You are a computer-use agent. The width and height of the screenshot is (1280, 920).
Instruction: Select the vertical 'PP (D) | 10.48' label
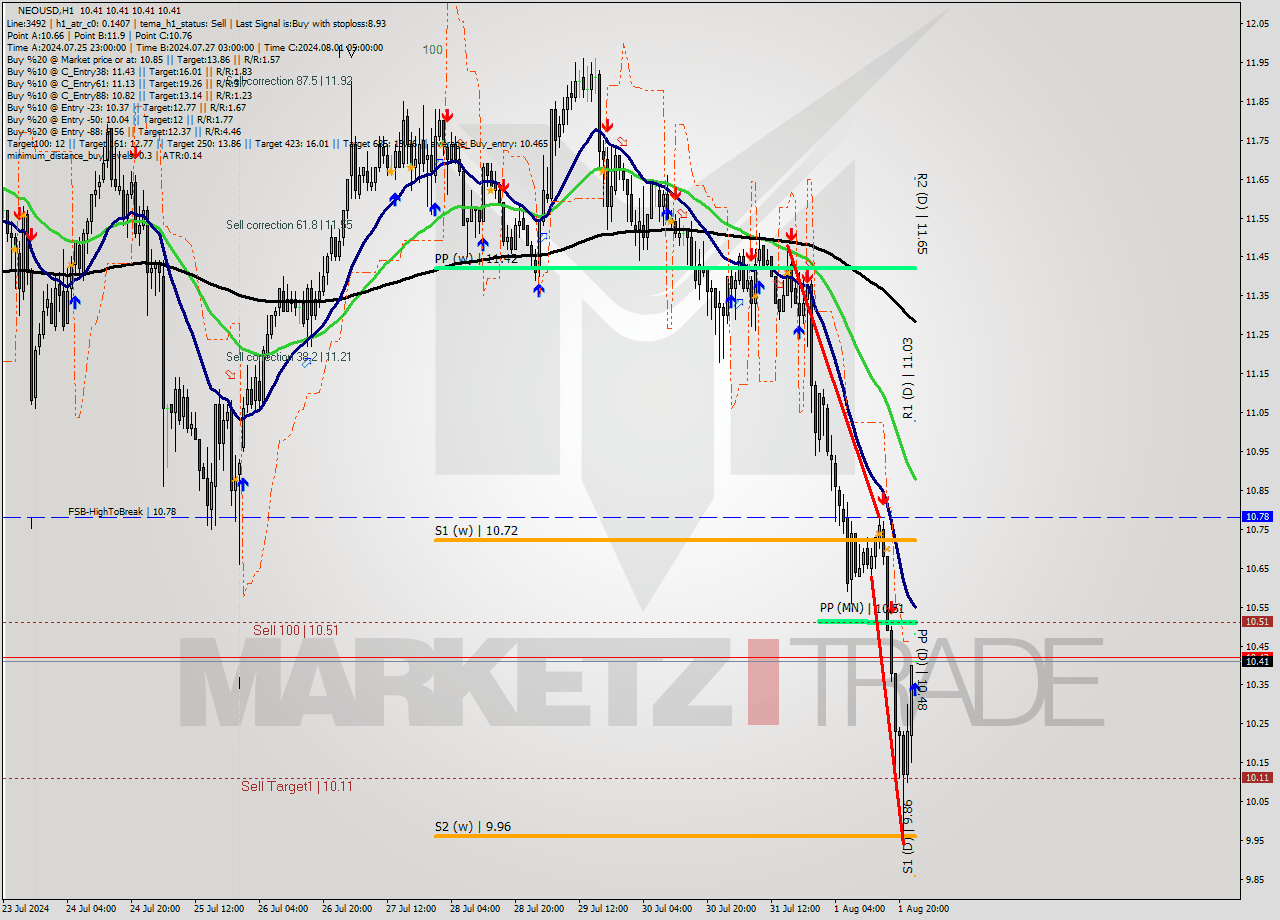(921, 670)
